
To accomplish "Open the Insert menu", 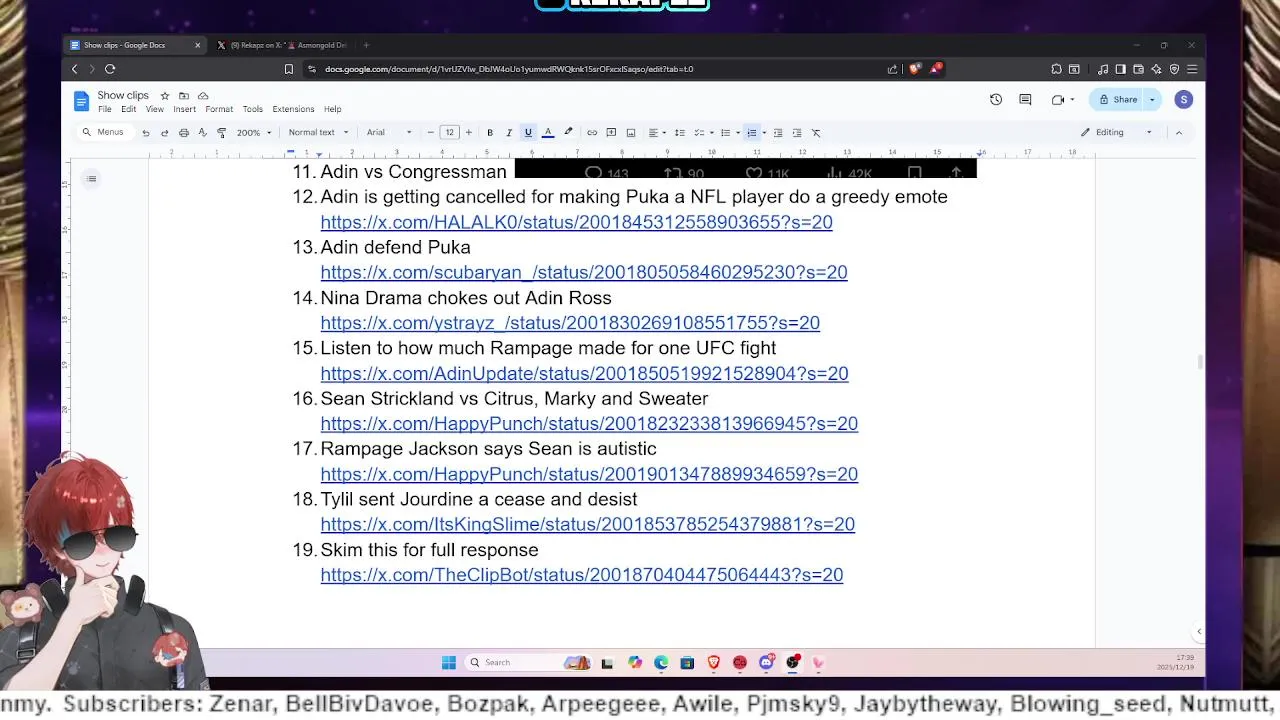I will tap(185, 109).
